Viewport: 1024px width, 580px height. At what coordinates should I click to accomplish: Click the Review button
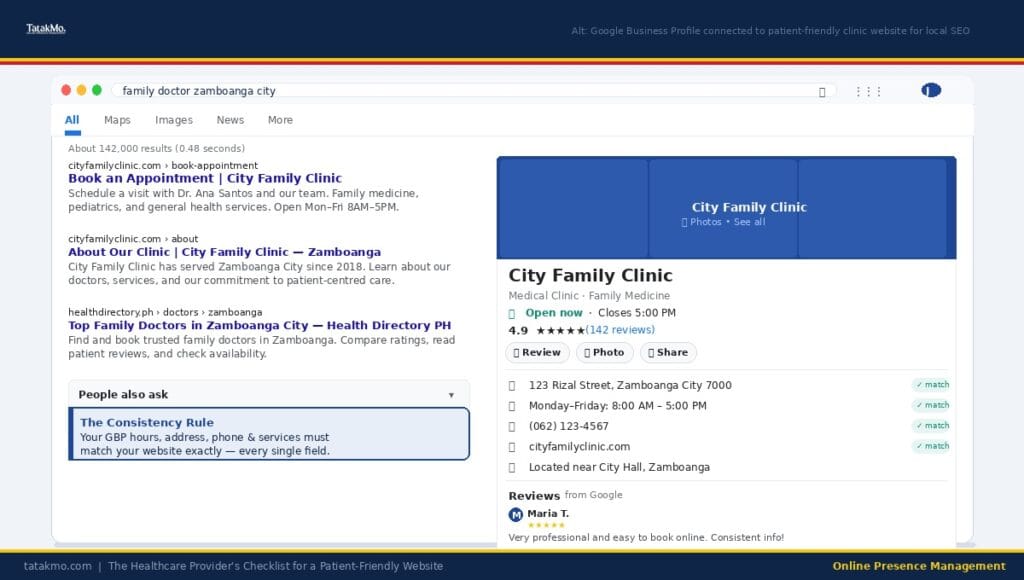[x=537, y=353]
